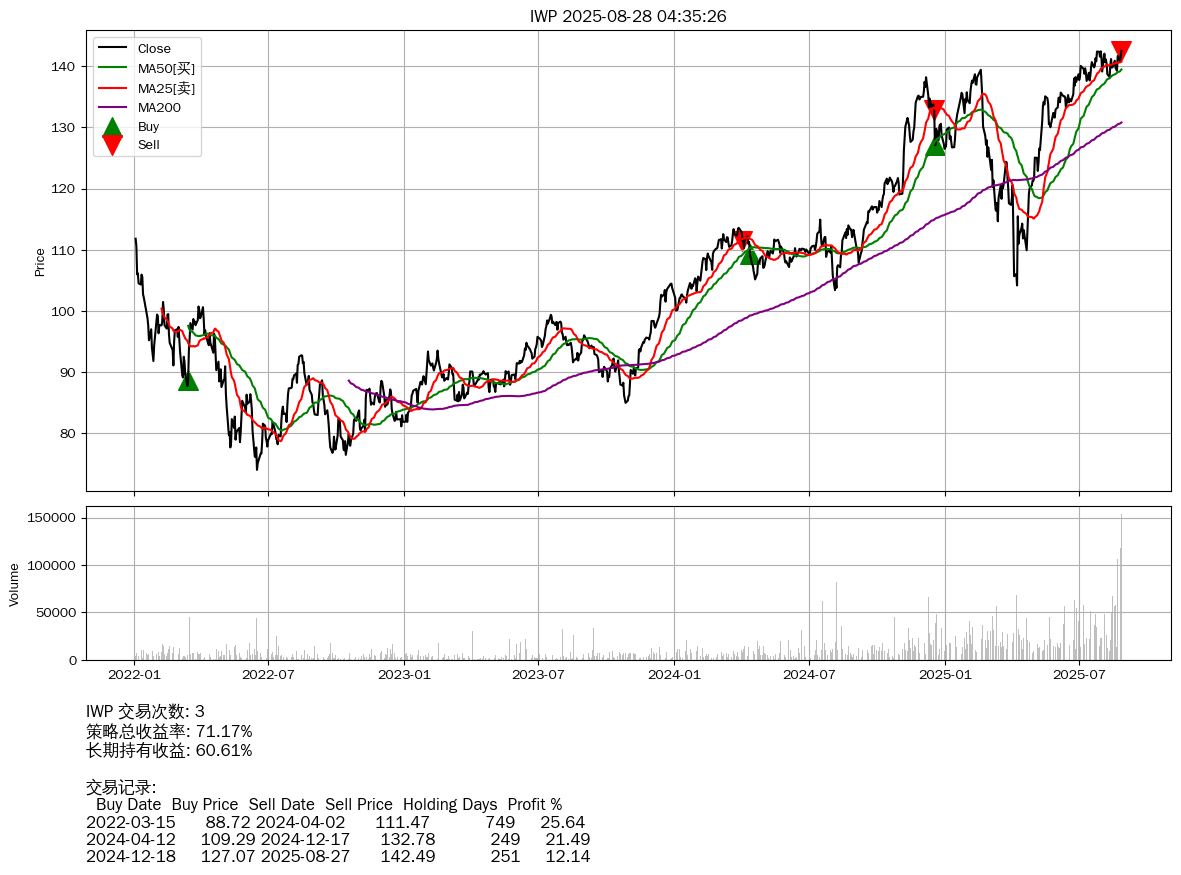Click the MA50[买] legend label
This screenshot has width=1181, height=875.
166,68
